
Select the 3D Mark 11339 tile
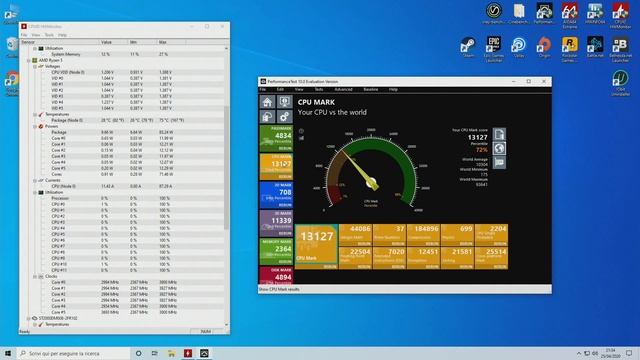(276, 223)
